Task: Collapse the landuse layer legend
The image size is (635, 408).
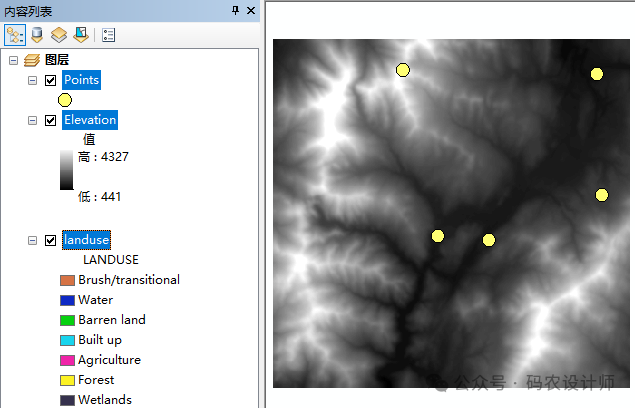Action: 33,240
